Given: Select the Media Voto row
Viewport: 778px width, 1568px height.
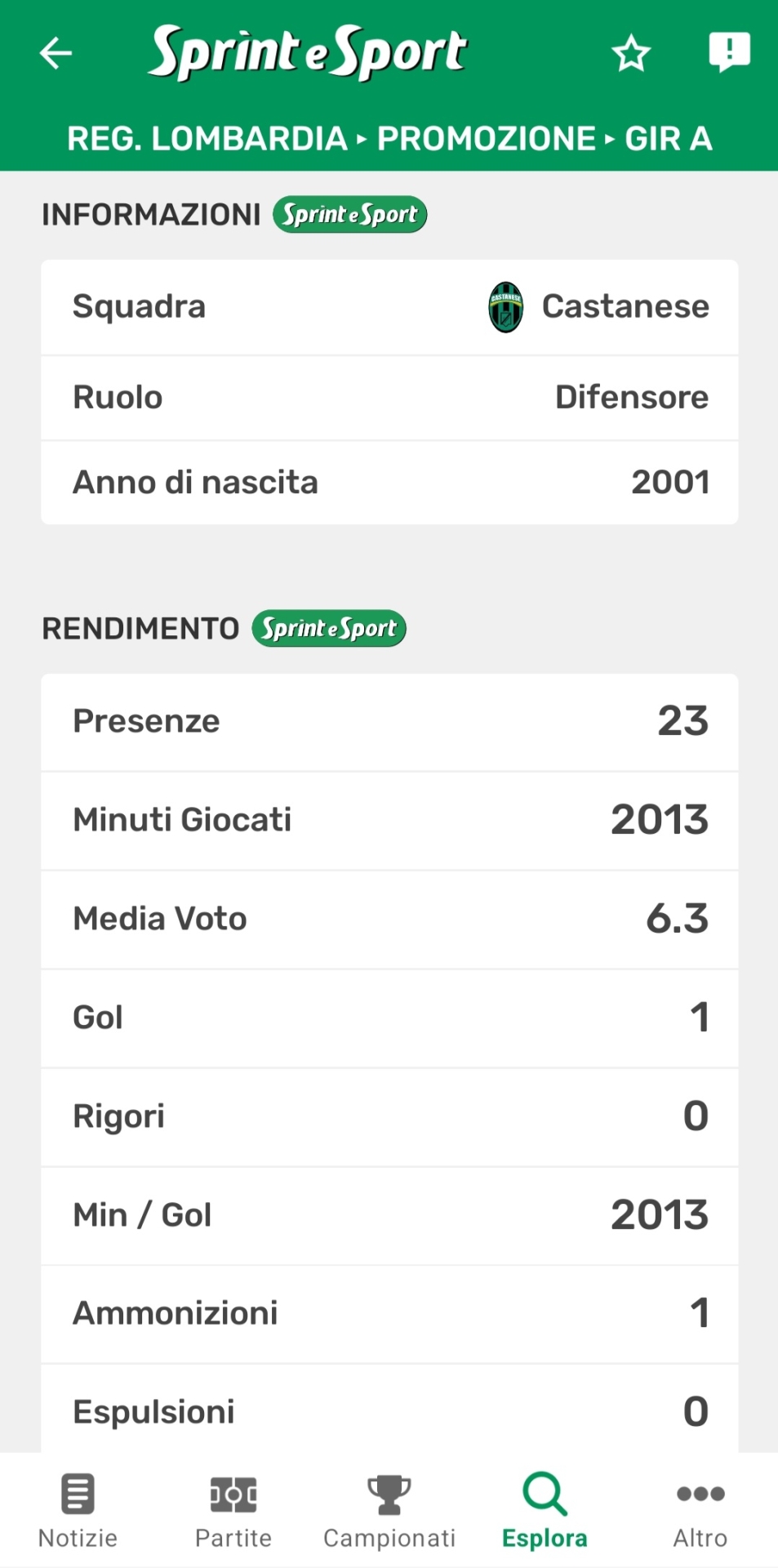Looking at the screenshot, I should pyautogui.click(x=389, y=920).
